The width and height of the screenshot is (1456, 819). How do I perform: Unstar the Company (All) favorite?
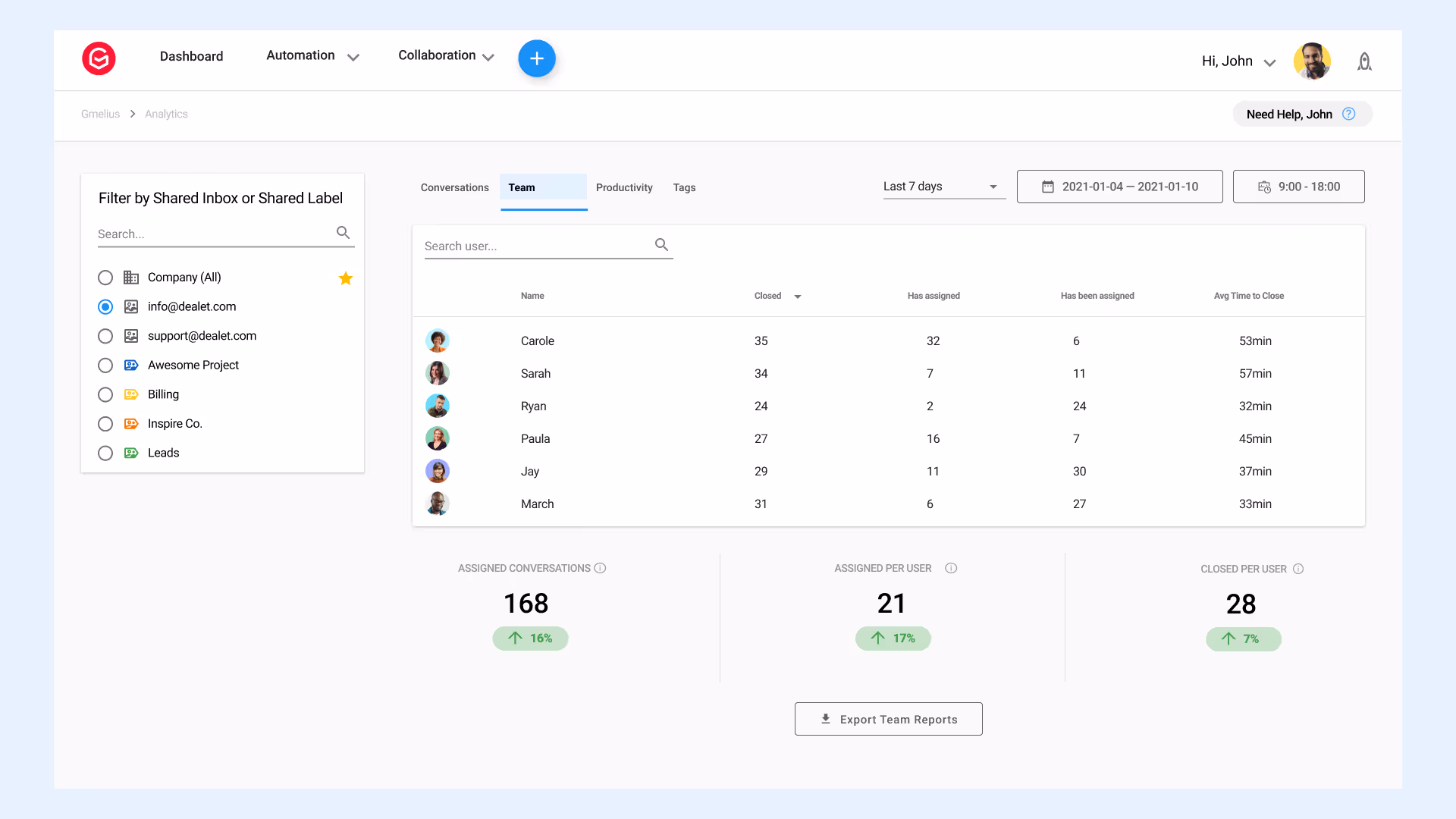click(346, 278)
